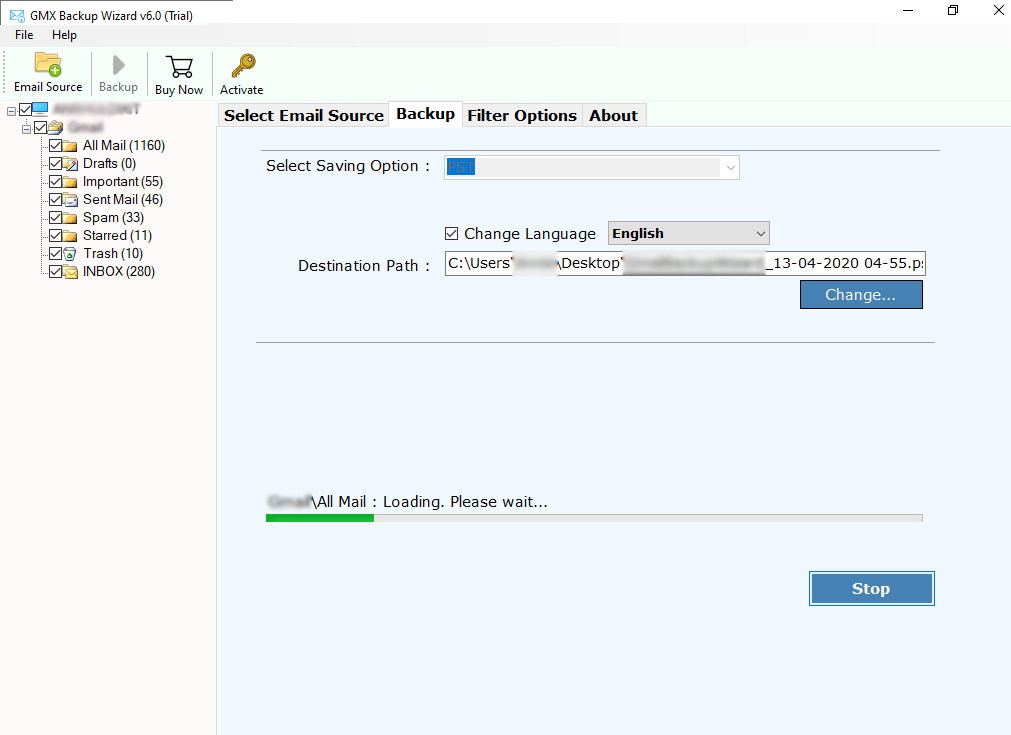Uncheck the All Mail (1160) checkbox
Image resolution: width=1011 pixels, height=735 pixels.
tap(55, 145)
